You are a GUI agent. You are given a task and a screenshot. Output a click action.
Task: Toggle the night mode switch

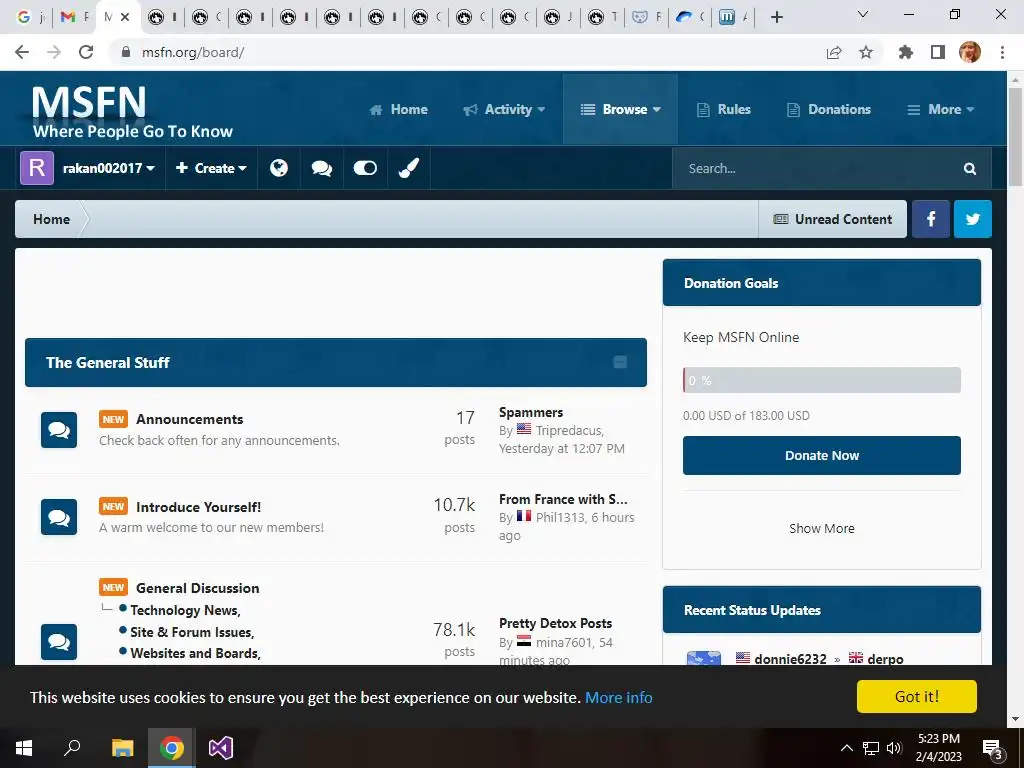point(365,168)
